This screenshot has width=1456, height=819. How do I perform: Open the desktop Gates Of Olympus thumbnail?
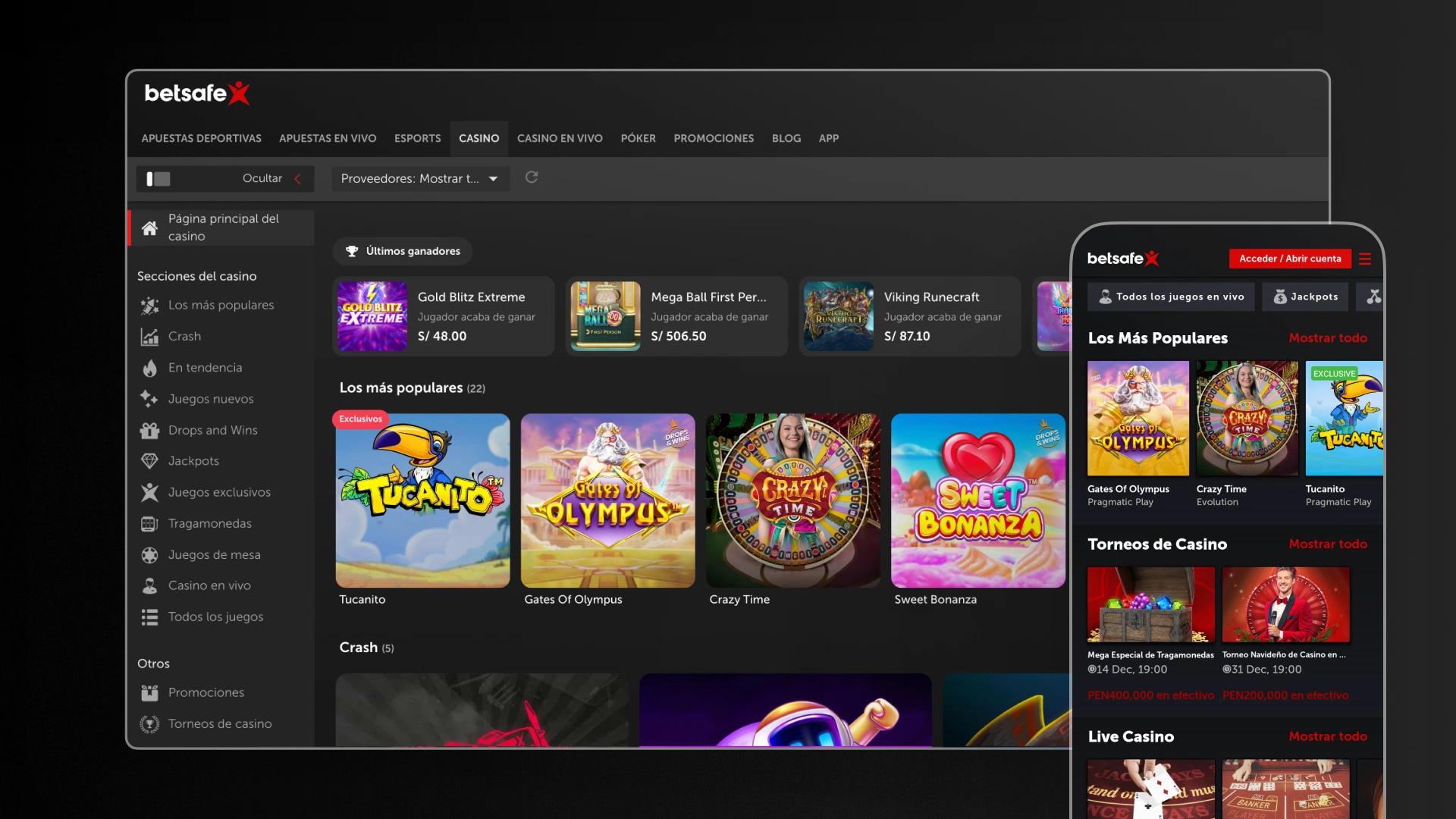(x=608, y=500)
